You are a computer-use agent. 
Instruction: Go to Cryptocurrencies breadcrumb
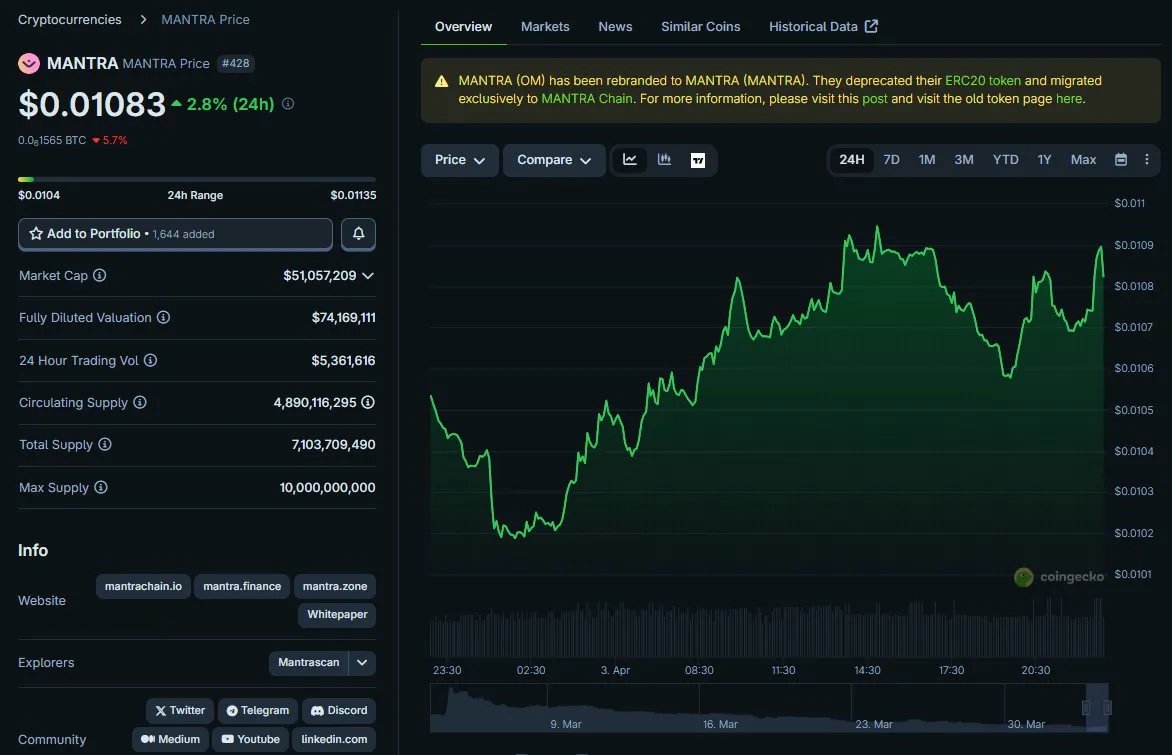coord(70,19)
